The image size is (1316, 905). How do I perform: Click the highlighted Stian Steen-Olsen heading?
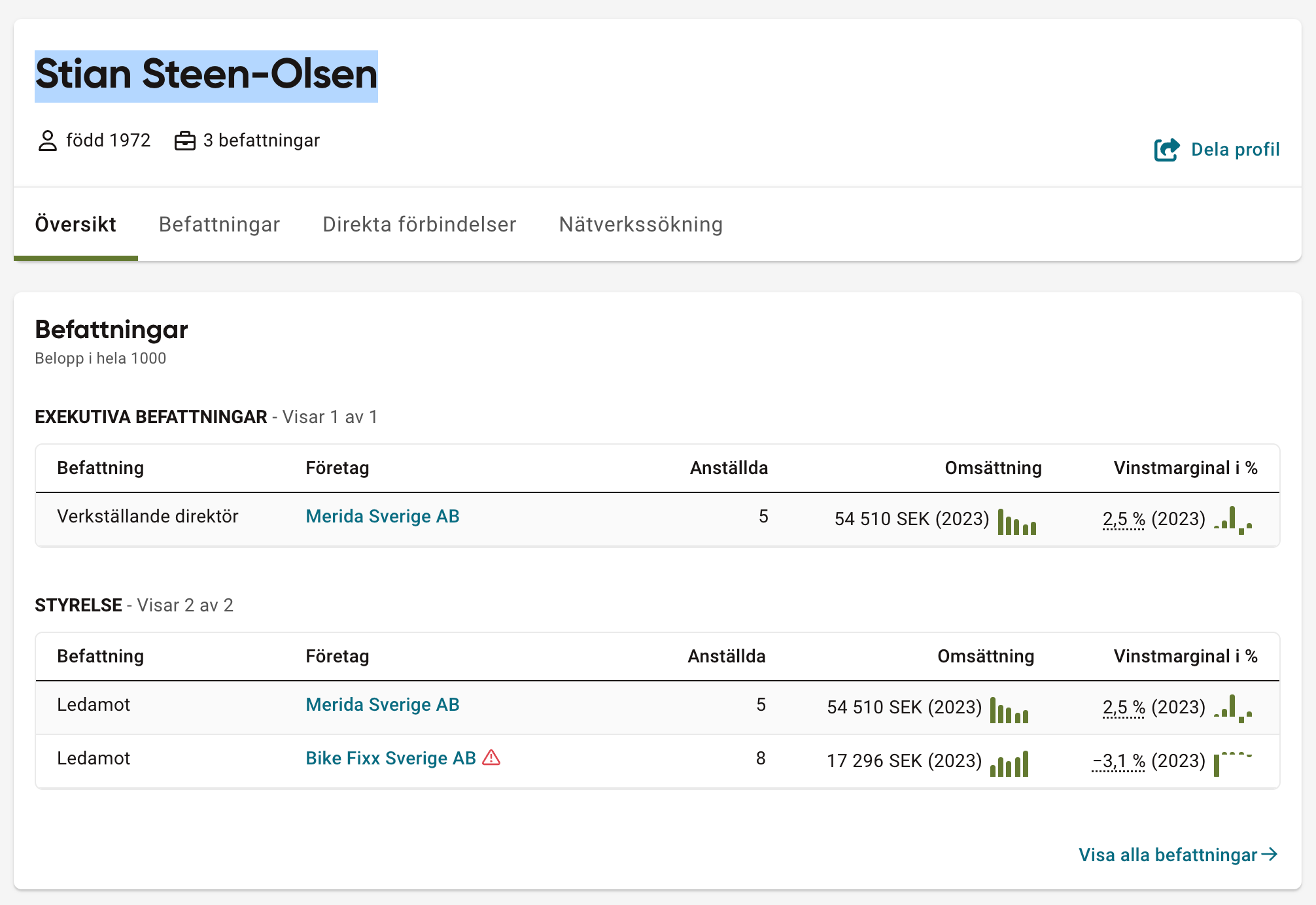click(x=206, y=75)
